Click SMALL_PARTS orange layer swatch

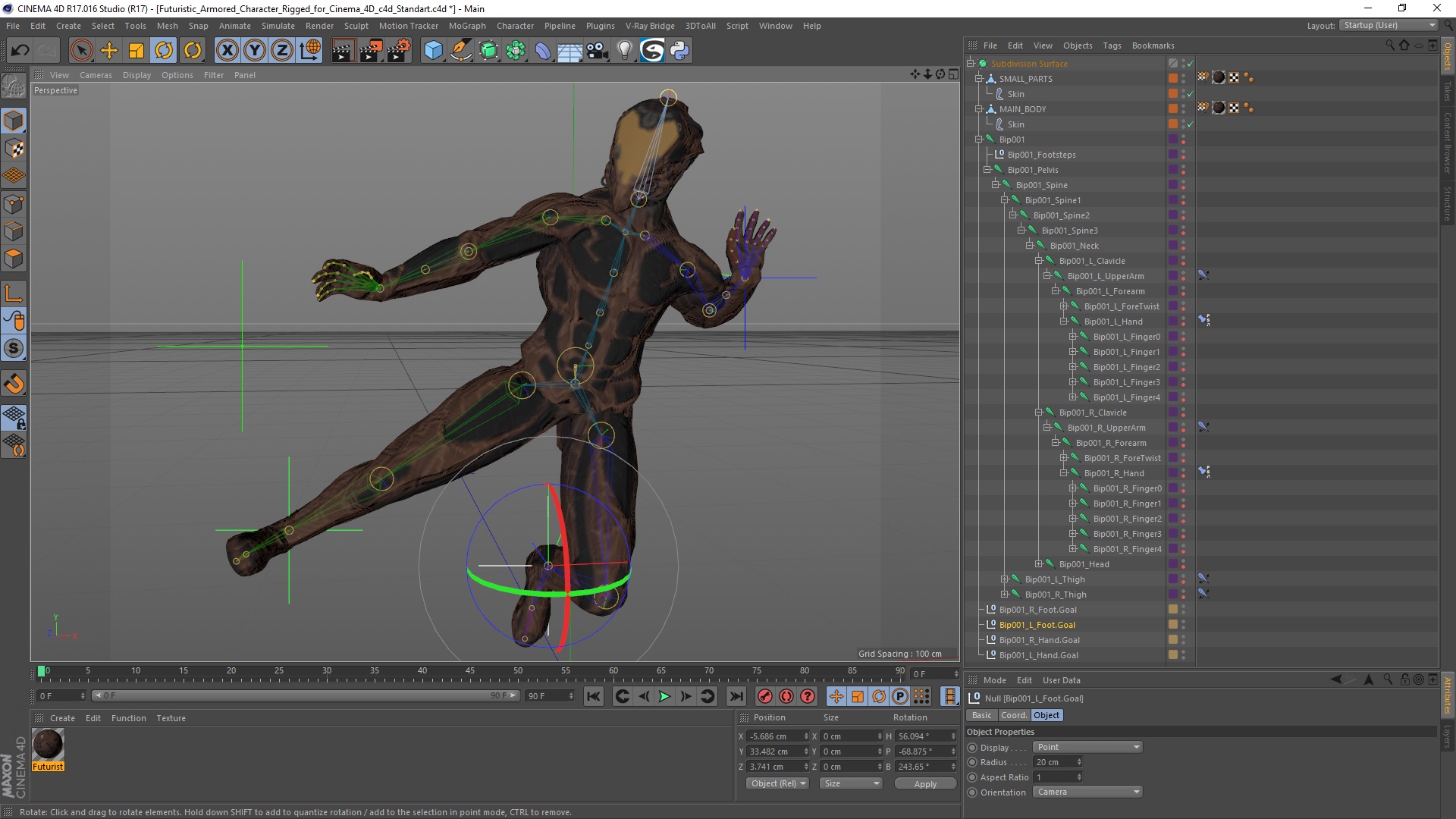(x=1173, y=78)
